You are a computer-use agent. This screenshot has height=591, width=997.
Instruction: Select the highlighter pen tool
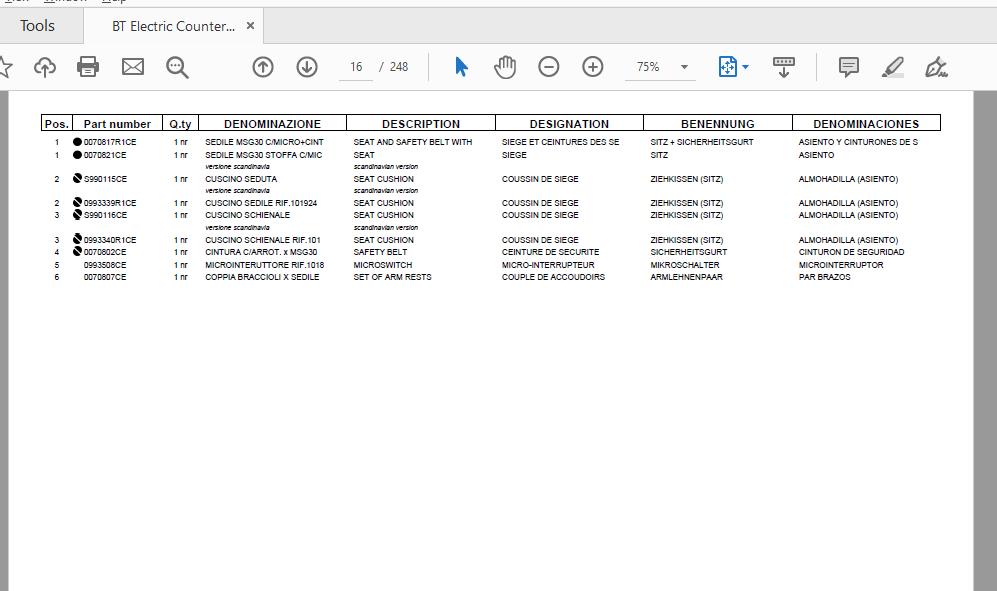[893, 67]
